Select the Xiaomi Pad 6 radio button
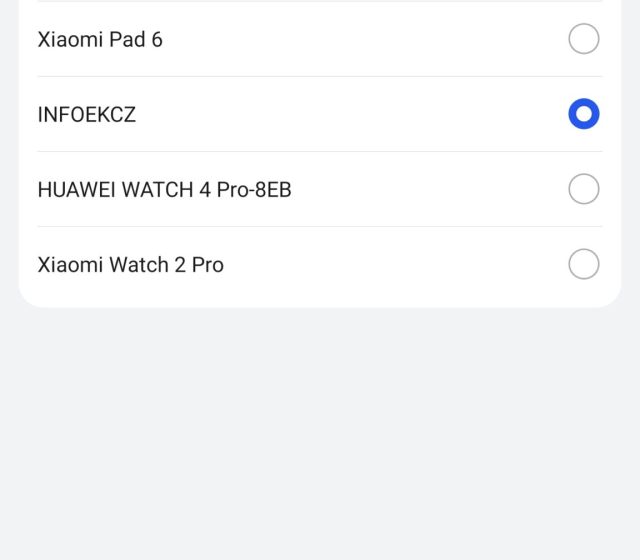Viewport: 640px width, 560px height. pyautogui.click(x=584, y=39)
